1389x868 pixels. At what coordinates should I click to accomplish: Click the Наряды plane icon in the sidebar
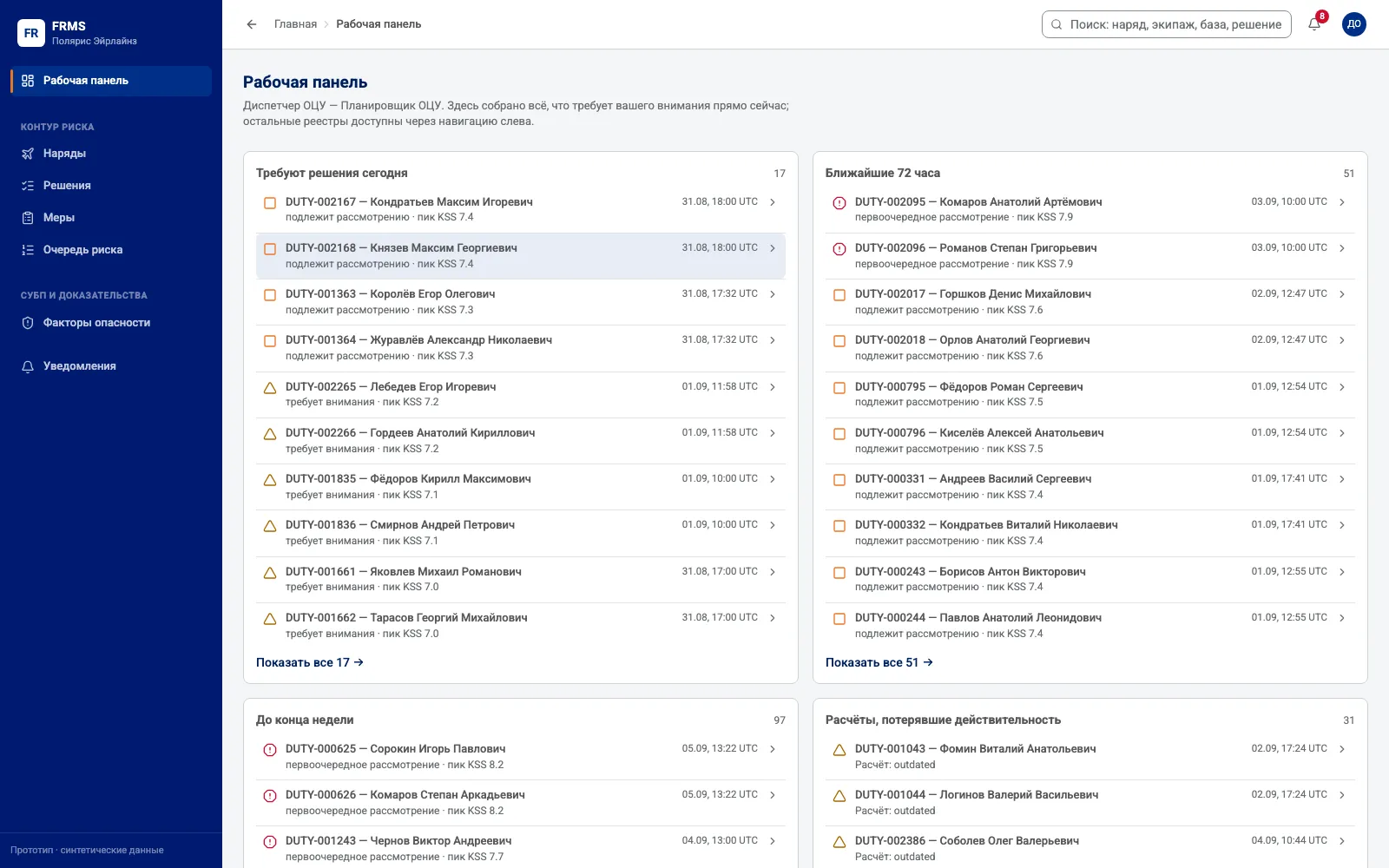tap(28, 154)
